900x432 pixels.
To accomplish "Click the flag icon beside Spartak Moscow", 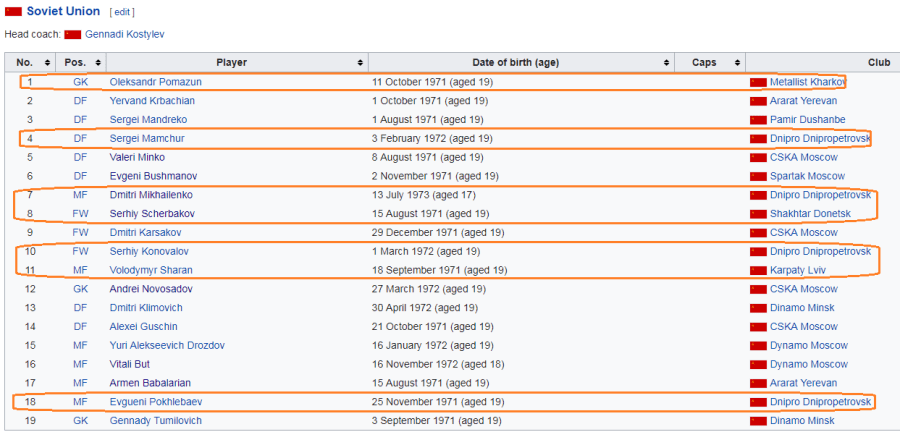I will click(x=758, y=176).
